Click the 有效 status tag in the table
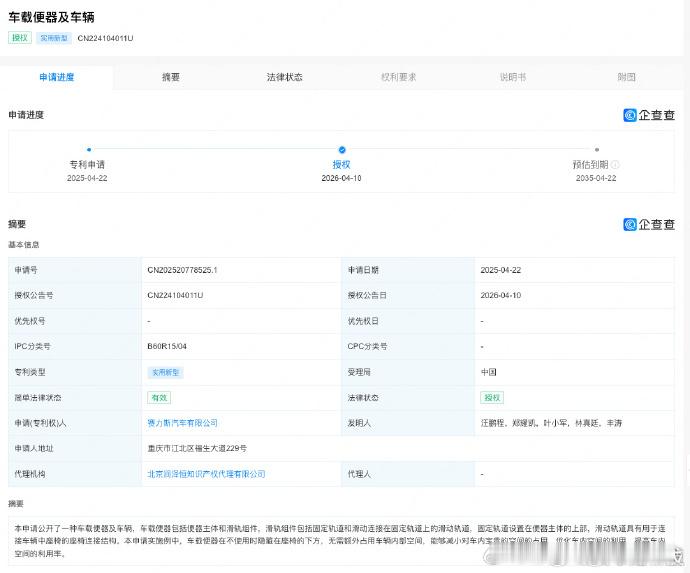The image size is (690, 573). [x=158, y=397]
